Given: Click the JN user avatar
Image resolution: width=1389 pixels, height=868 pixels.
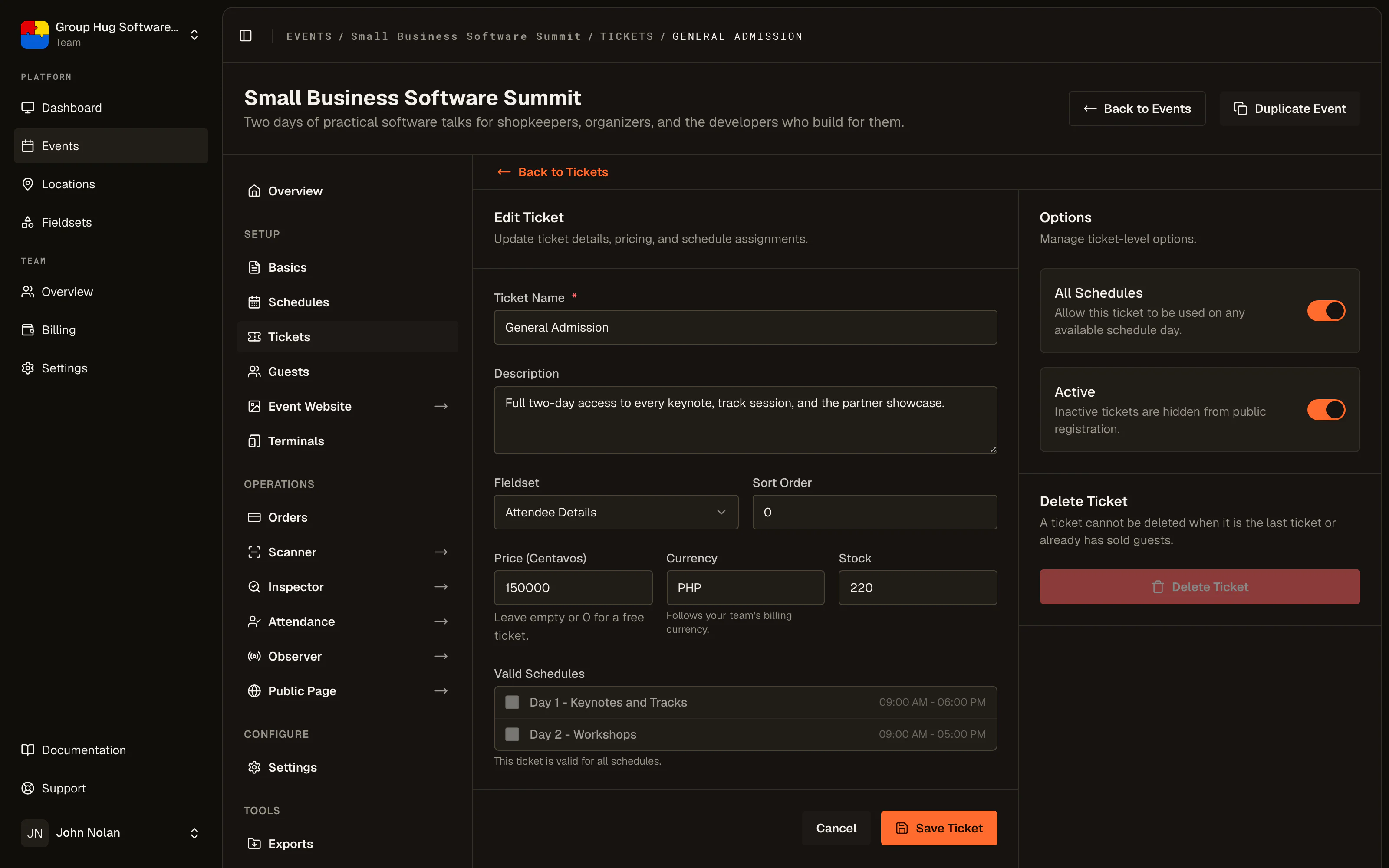Looking at the screenshot, I should (34, 833).
